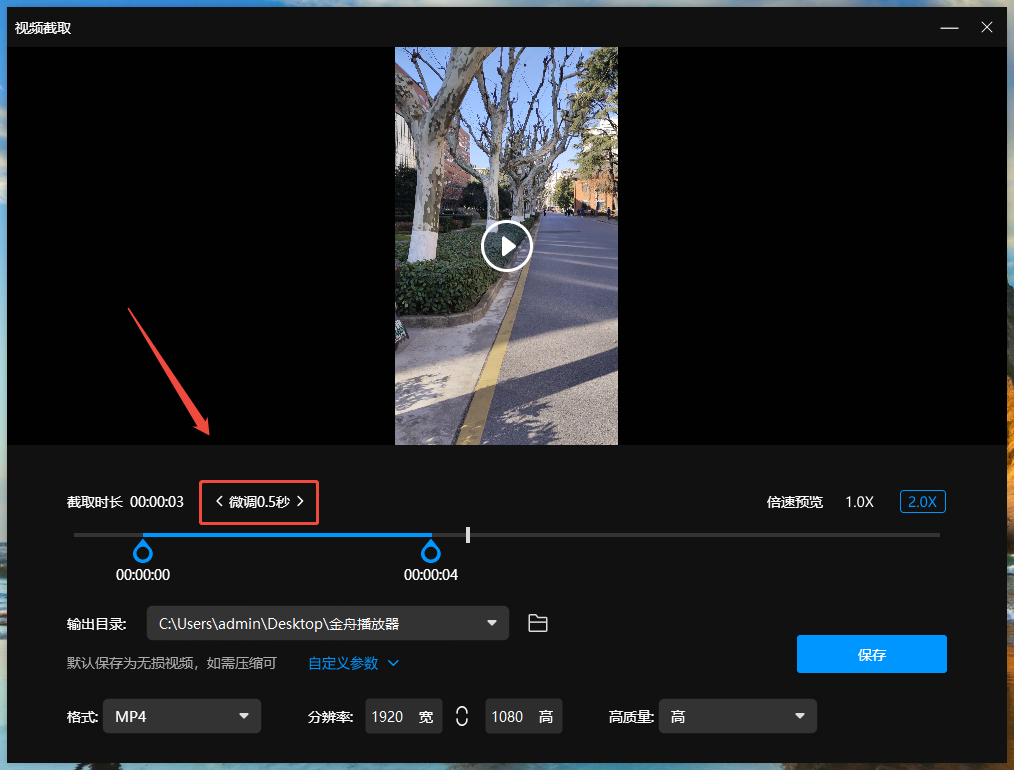Select 2.0X preview speed

(922, 502)
